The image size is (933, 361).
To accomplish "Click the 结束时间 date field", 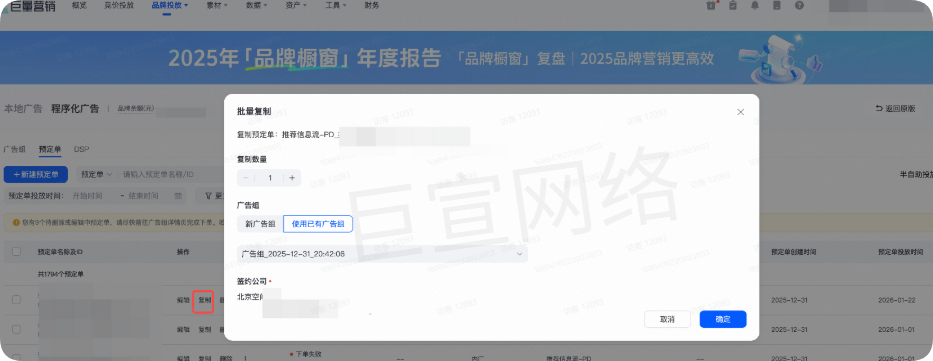I will coord(143,196).
